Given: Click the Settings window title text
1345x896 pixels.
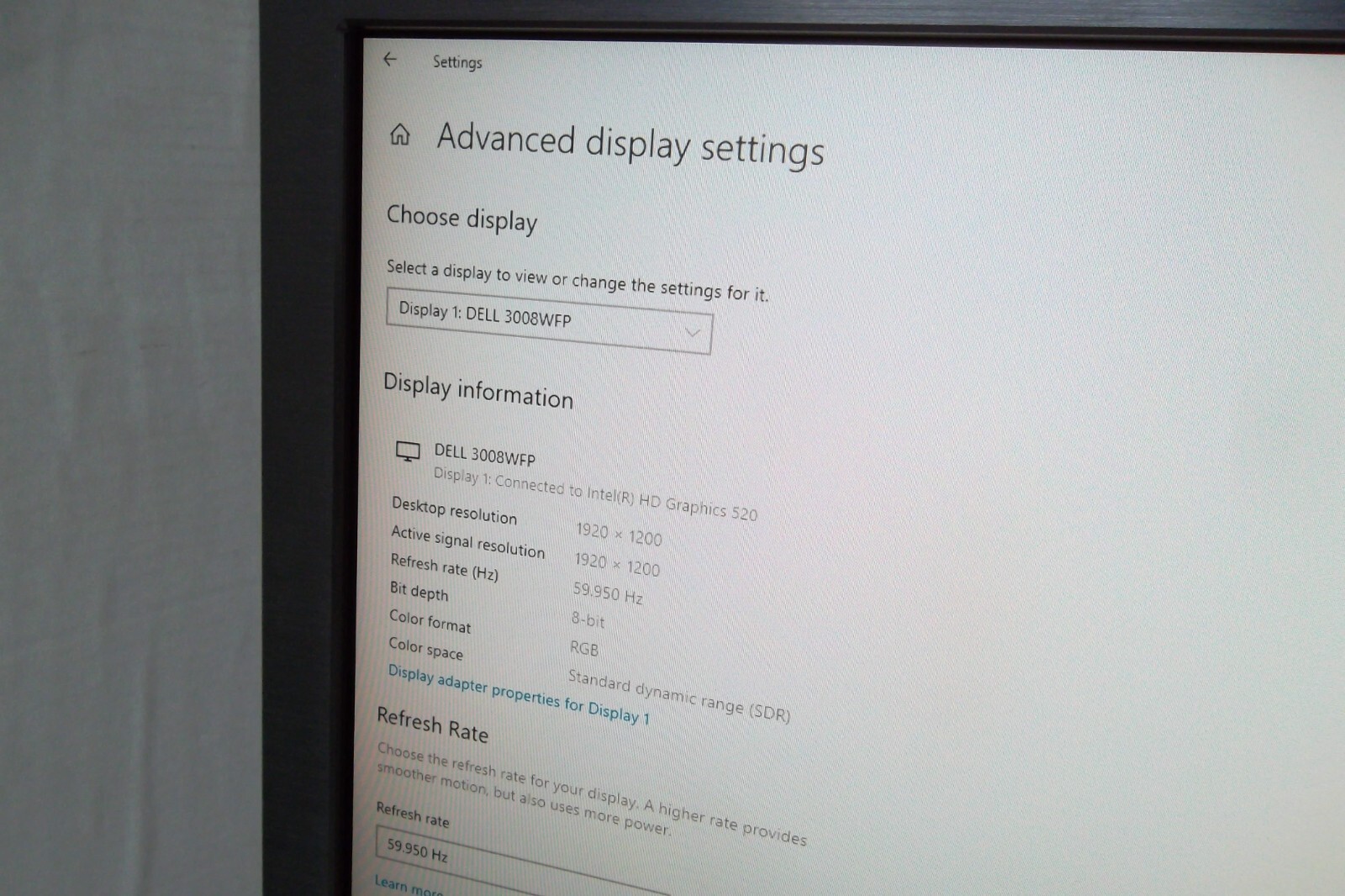Looking at the screenshot, I should 457,62.
